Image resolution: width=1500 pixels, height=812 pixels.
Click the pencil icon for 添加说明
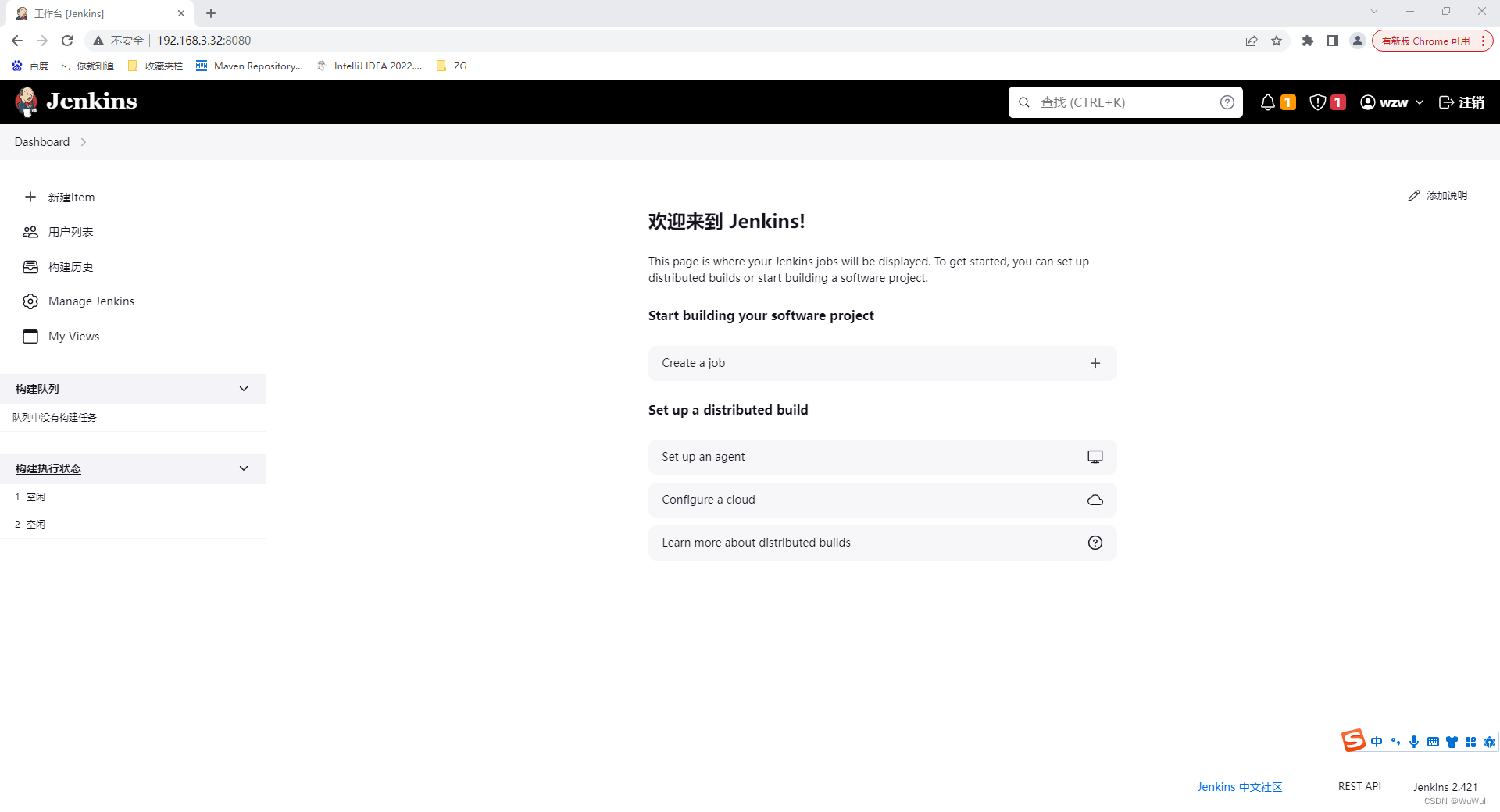(1413, 196)
